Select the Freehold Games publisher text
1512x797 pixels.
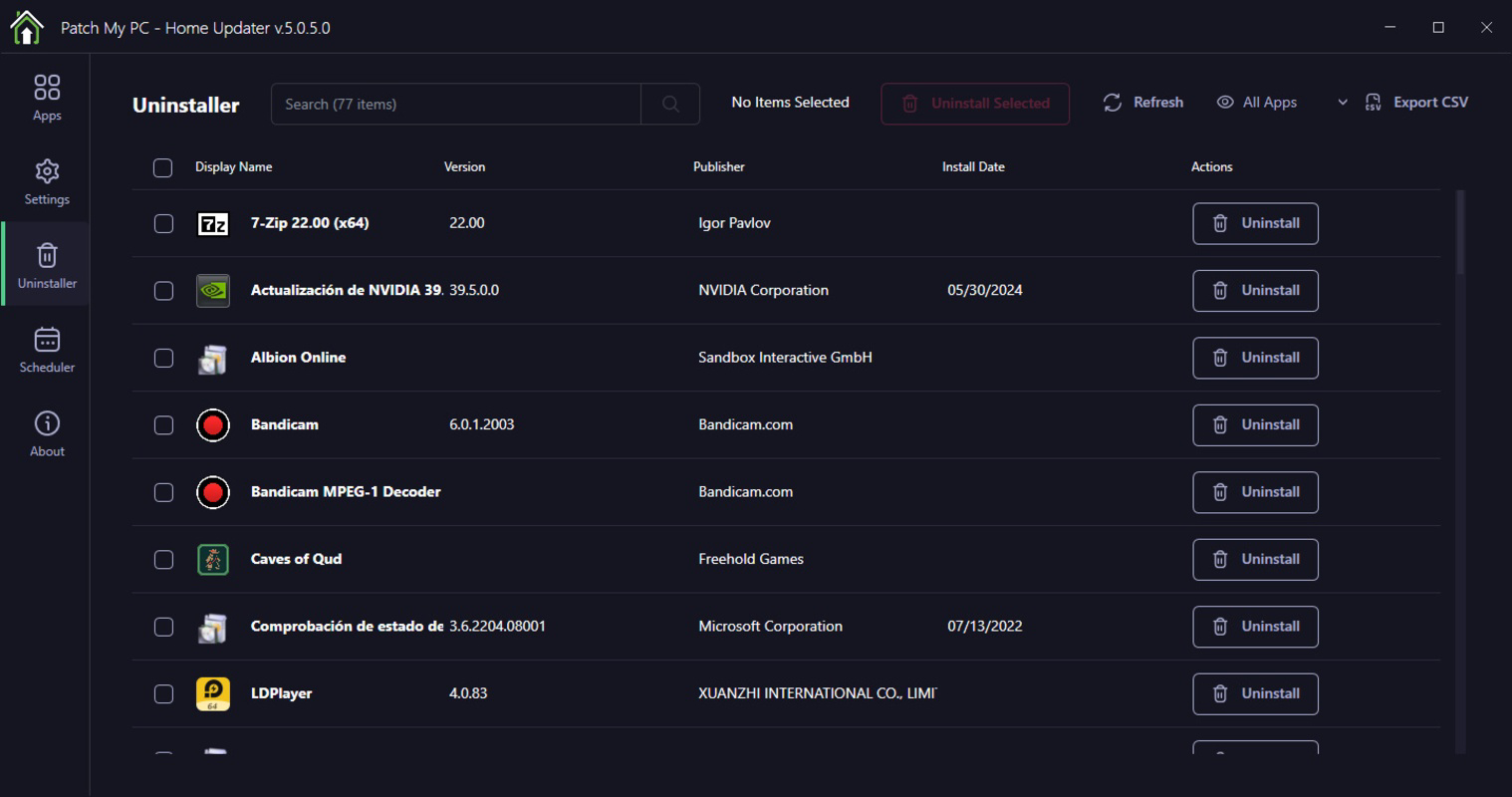(751, 560)
